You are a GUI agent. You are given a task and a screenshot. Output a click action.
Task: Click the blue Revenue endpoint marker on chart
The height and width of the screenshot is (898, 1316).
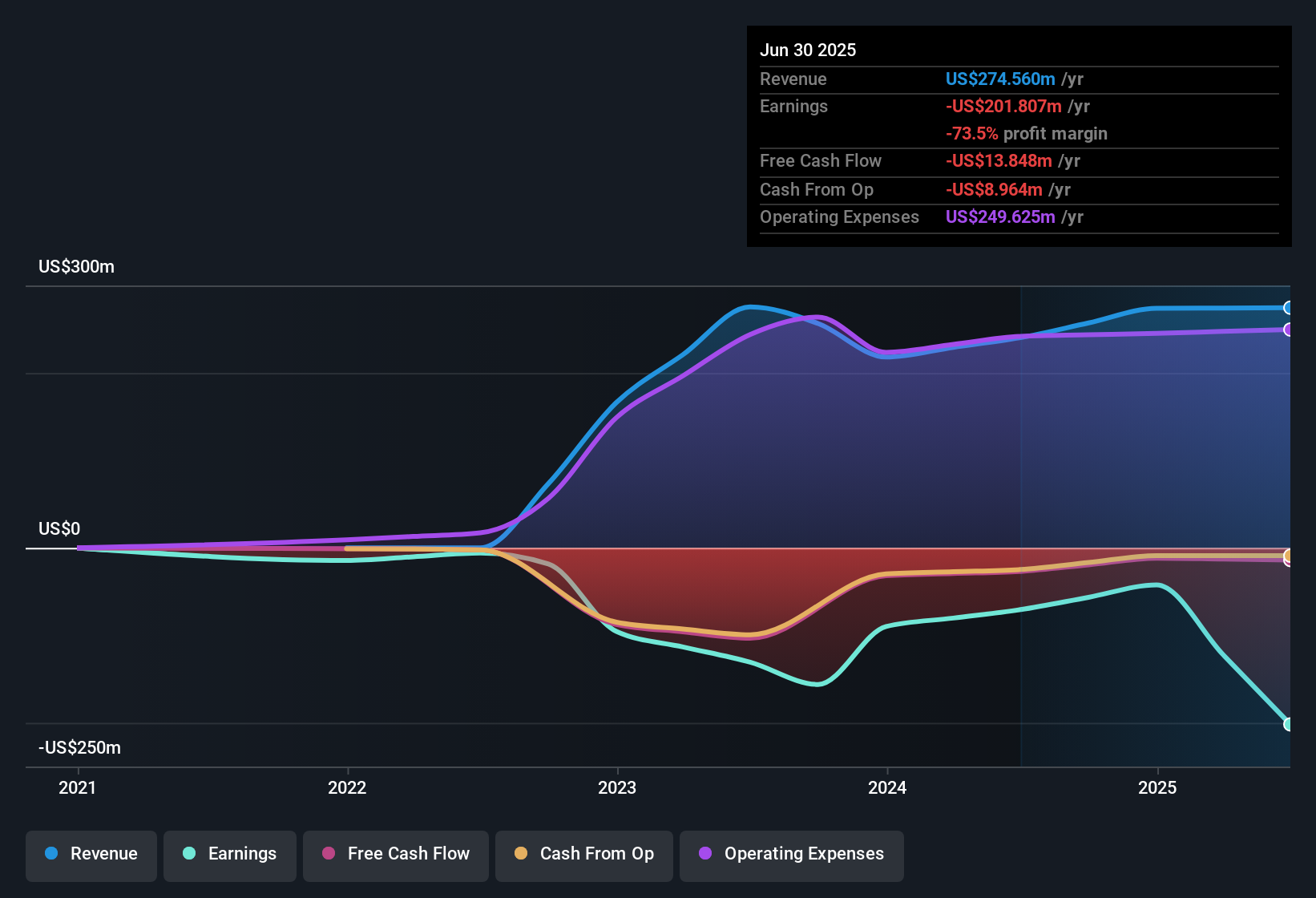(1288, 308)
